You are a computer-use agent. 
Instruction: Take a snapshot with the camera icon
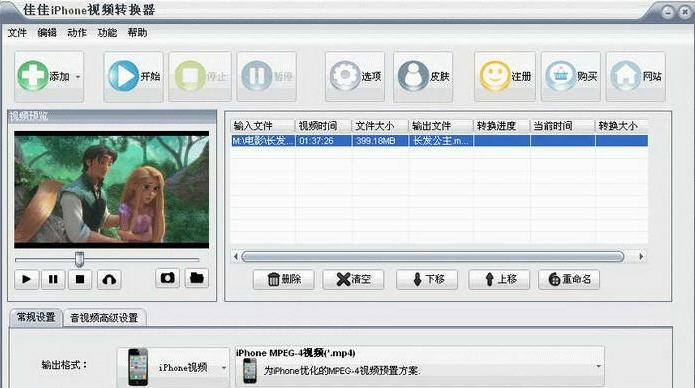pos(168,278)
